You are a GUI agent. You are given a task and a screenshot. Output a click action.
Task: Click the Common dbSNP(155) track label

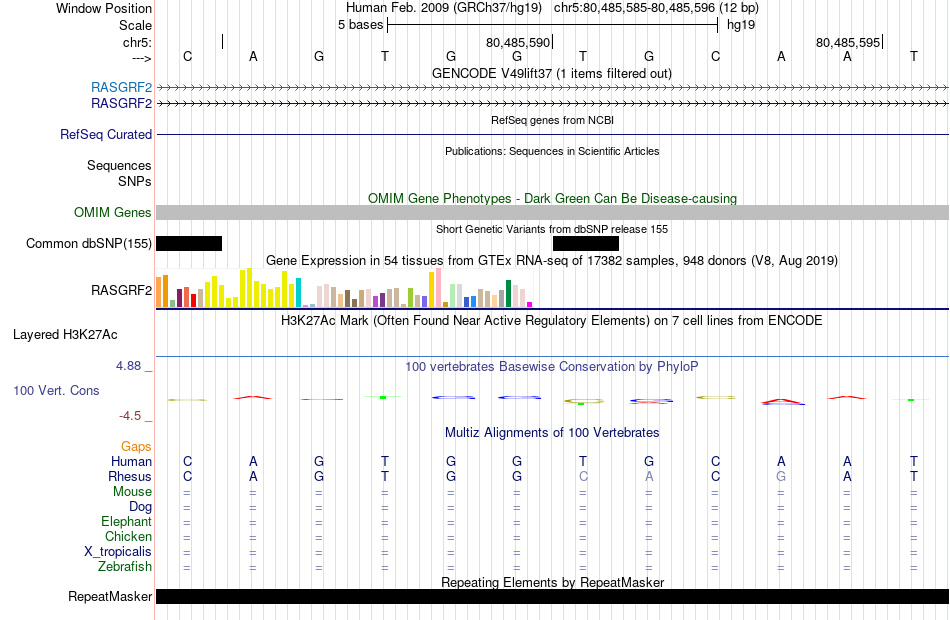[x=89, y=244]
